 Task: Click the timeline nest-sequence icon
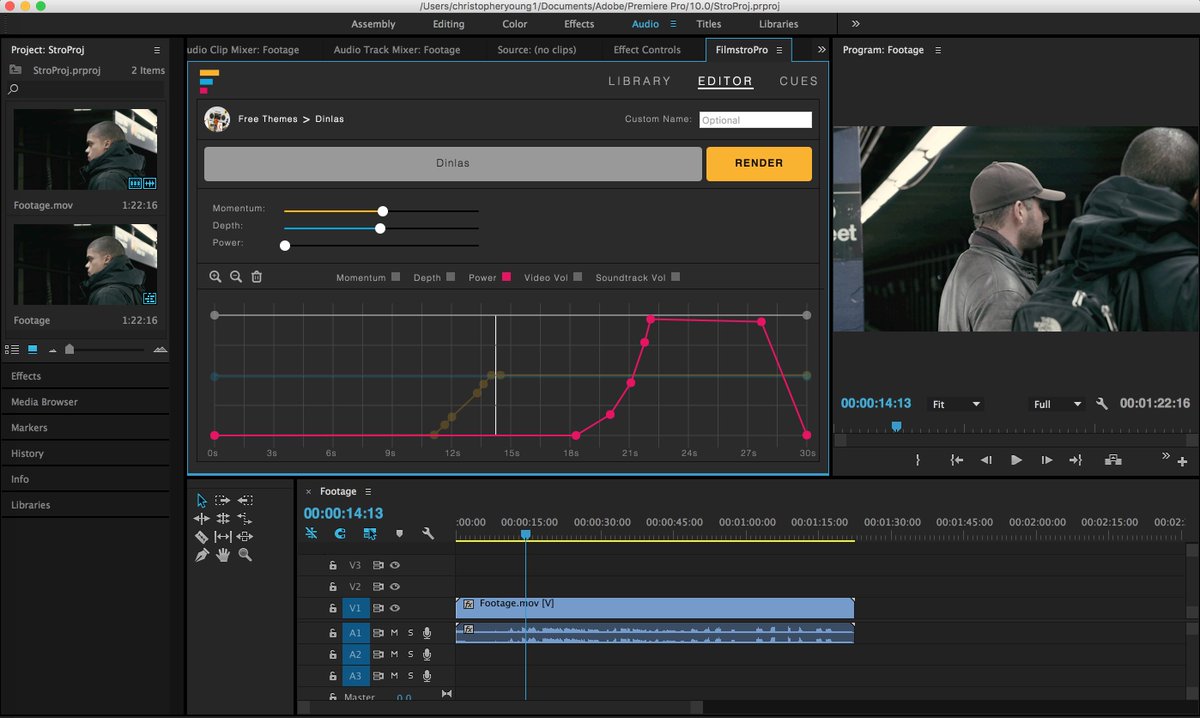pos(311,534)
